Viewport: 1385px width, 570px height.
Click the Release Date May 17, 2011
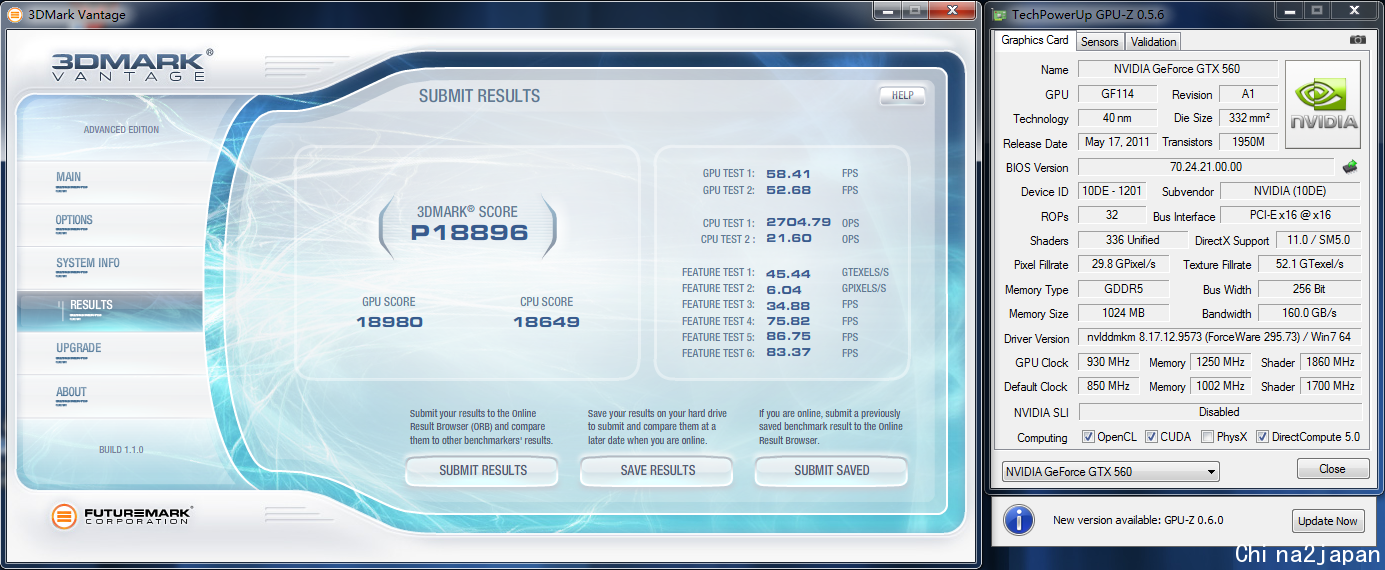[1117, 143]
